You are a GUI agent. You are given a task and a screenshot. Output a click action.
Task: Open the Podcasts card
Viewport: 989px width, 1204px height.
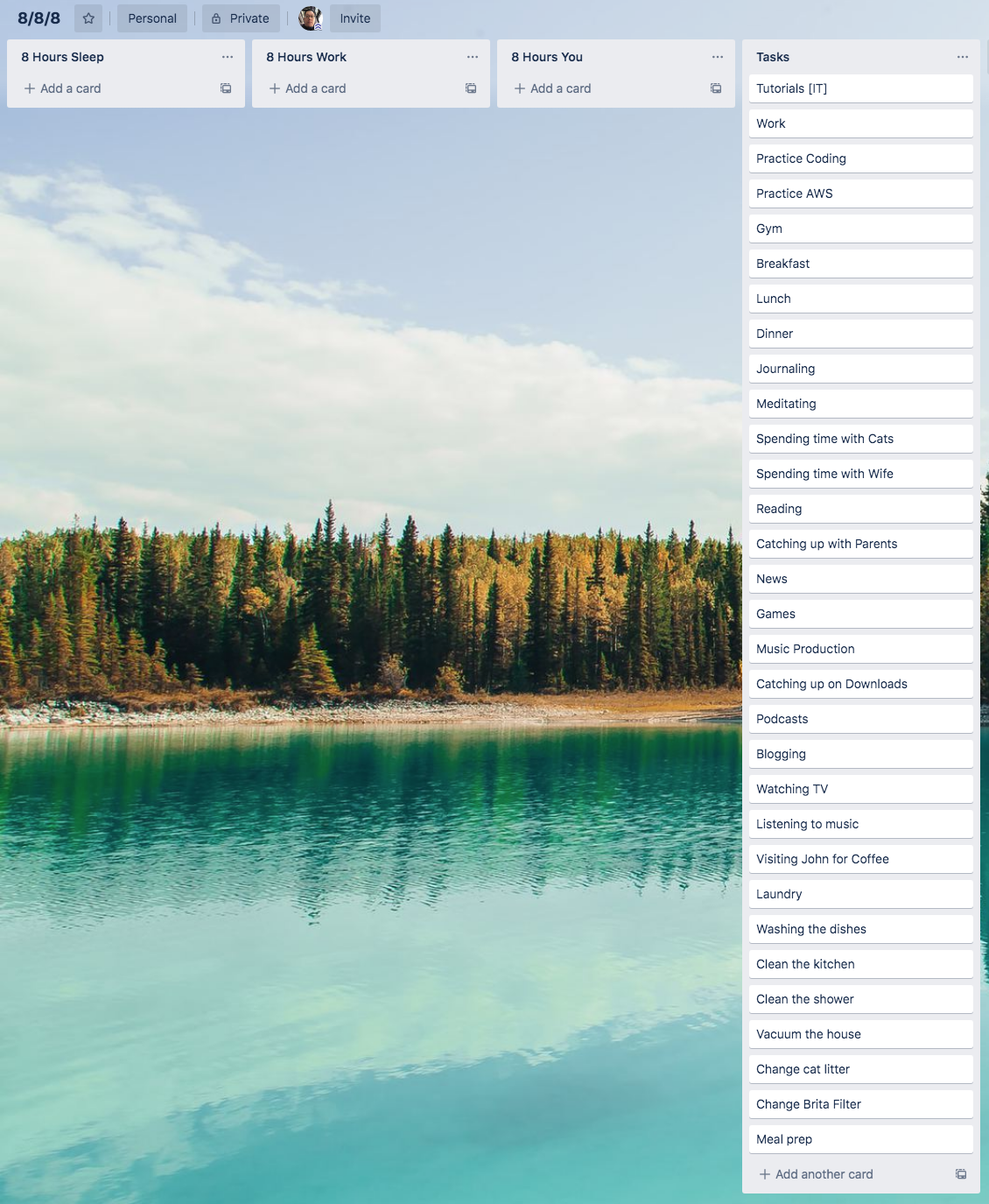(x=861, y=719)
